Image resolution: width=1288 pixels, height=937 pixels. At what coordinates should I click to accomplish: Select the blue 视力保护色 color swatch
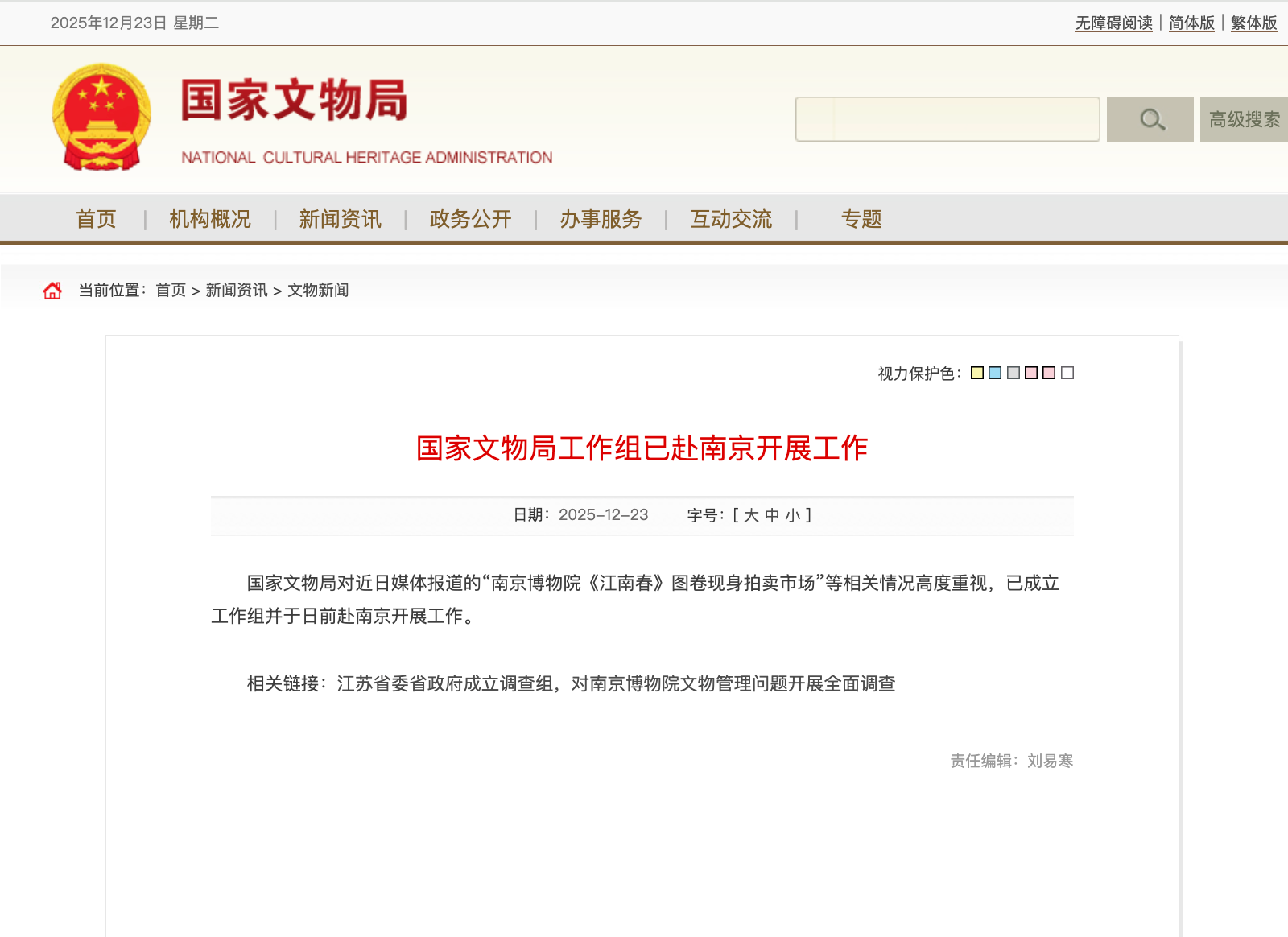coord(993,372)
